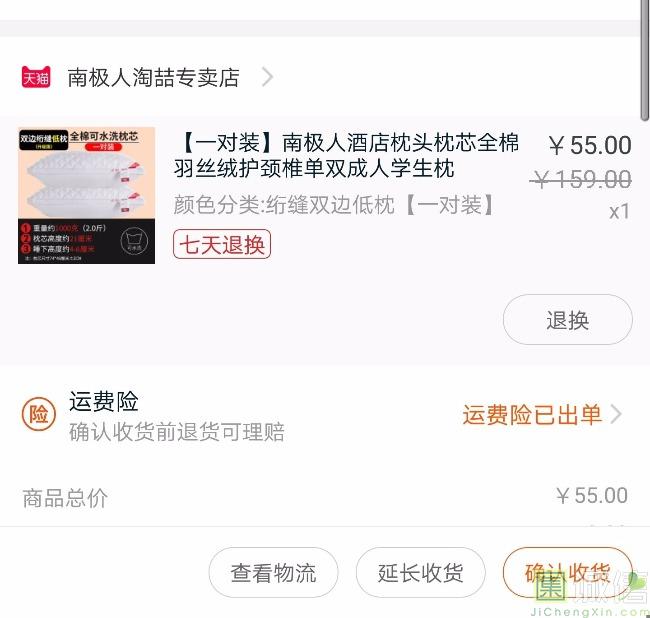Click the 延长收货 extend receipt button
The height and width of the screenshot is (618, 650).
pos(420,572)
